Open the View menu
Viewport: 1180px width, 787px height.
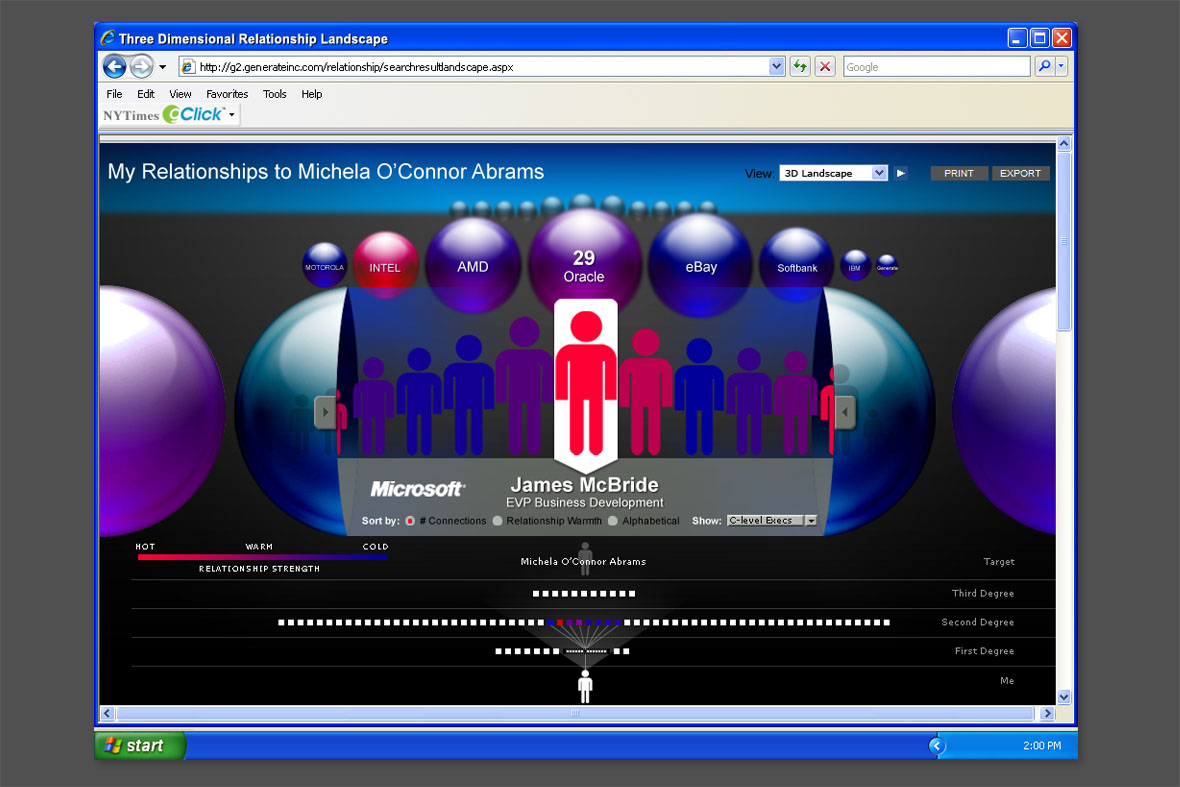(180, 94)
